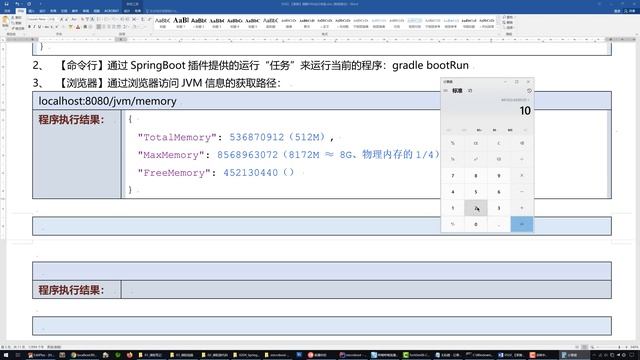Click the plus/minus sign key in calculator
Screen dimensions: 640x360
point(453,224)
